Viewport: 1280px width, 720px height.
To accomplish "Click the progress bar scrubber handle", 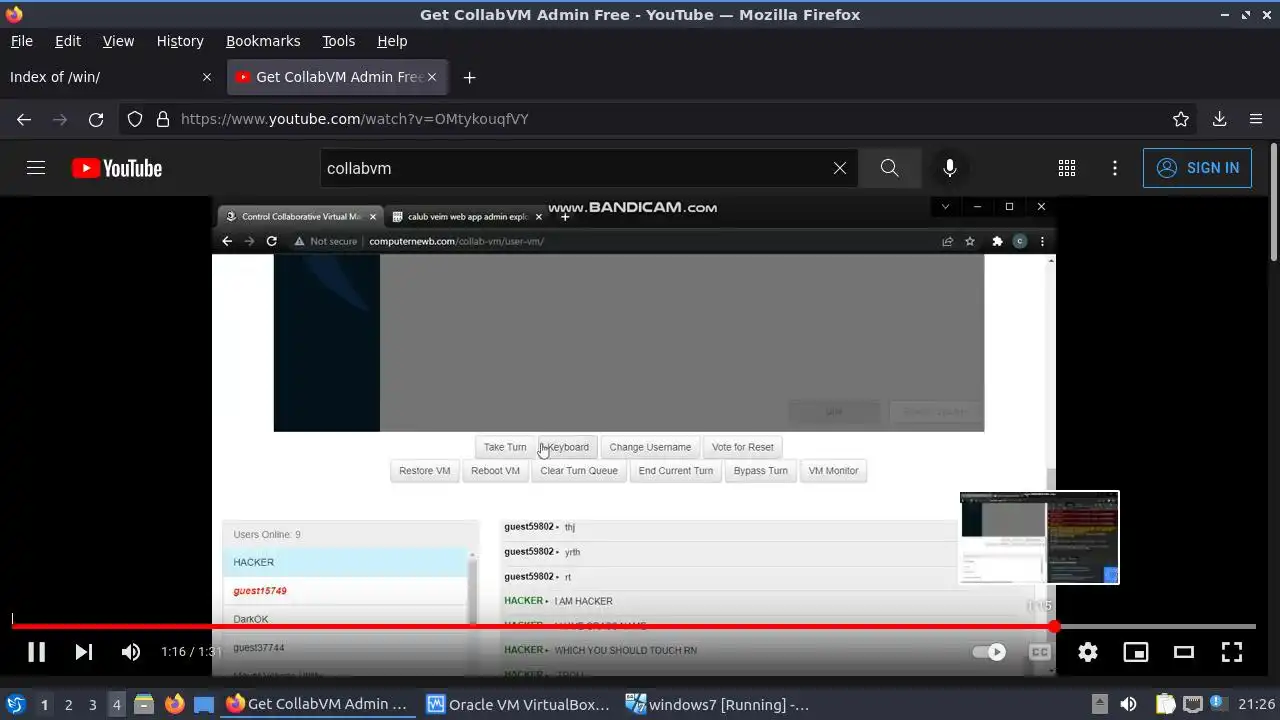I will tap(1055, 627).
